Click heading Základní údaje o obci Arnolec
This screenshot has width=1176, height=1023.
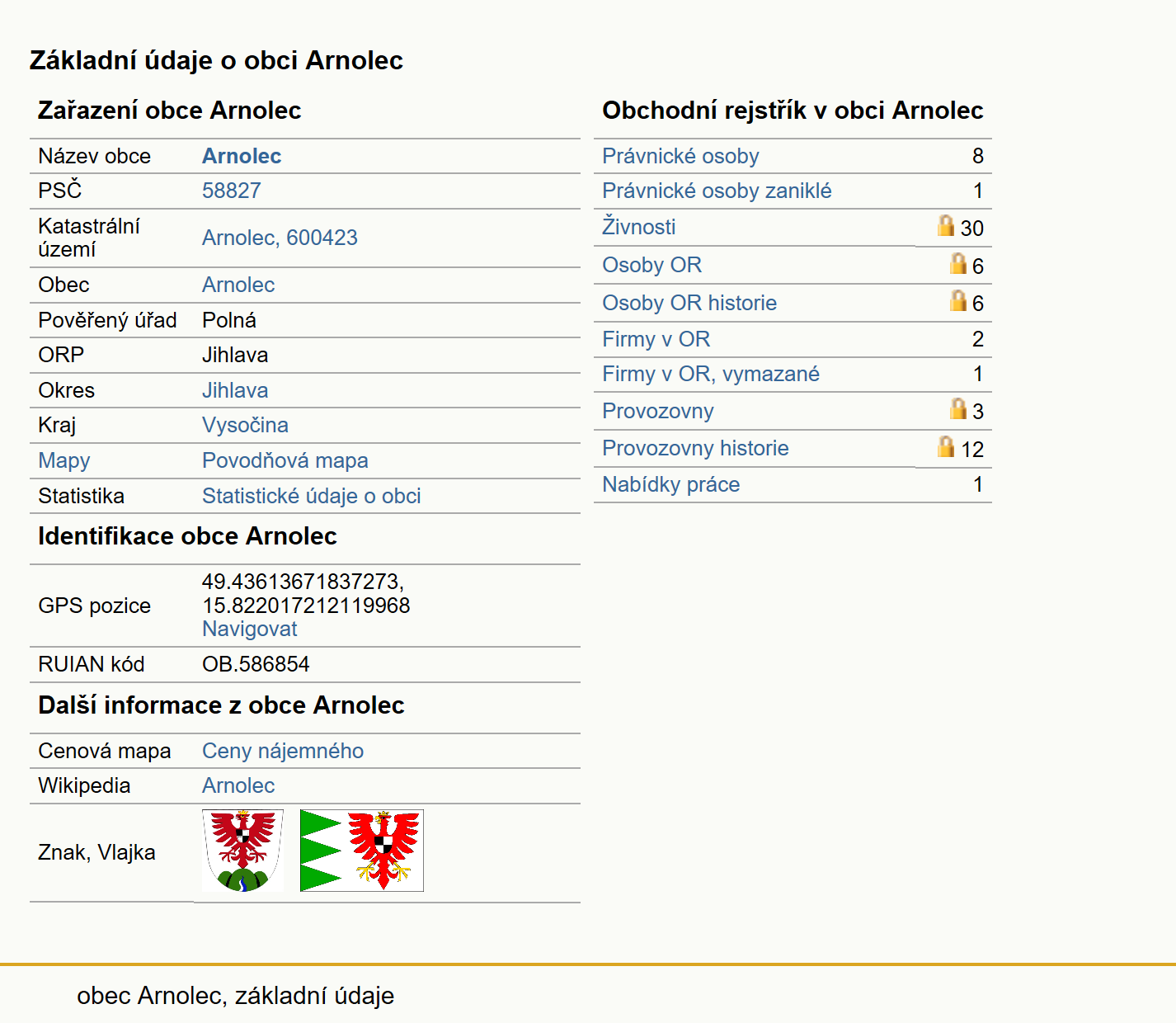pyautogui.click(x=216, y=60)
